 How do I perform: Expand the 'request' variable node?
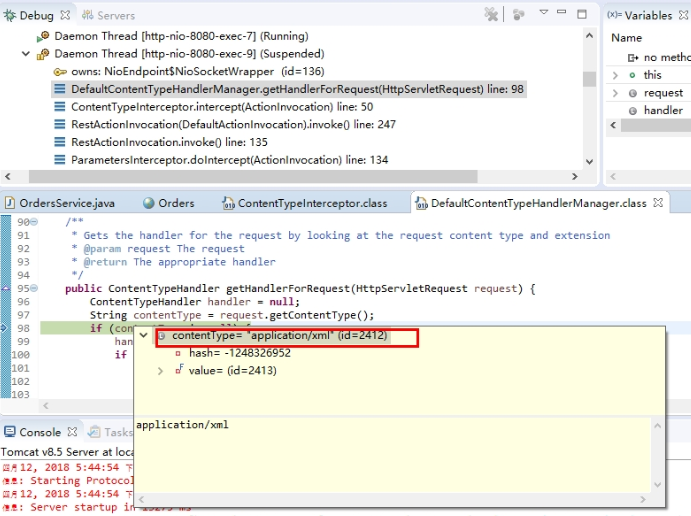615,93
